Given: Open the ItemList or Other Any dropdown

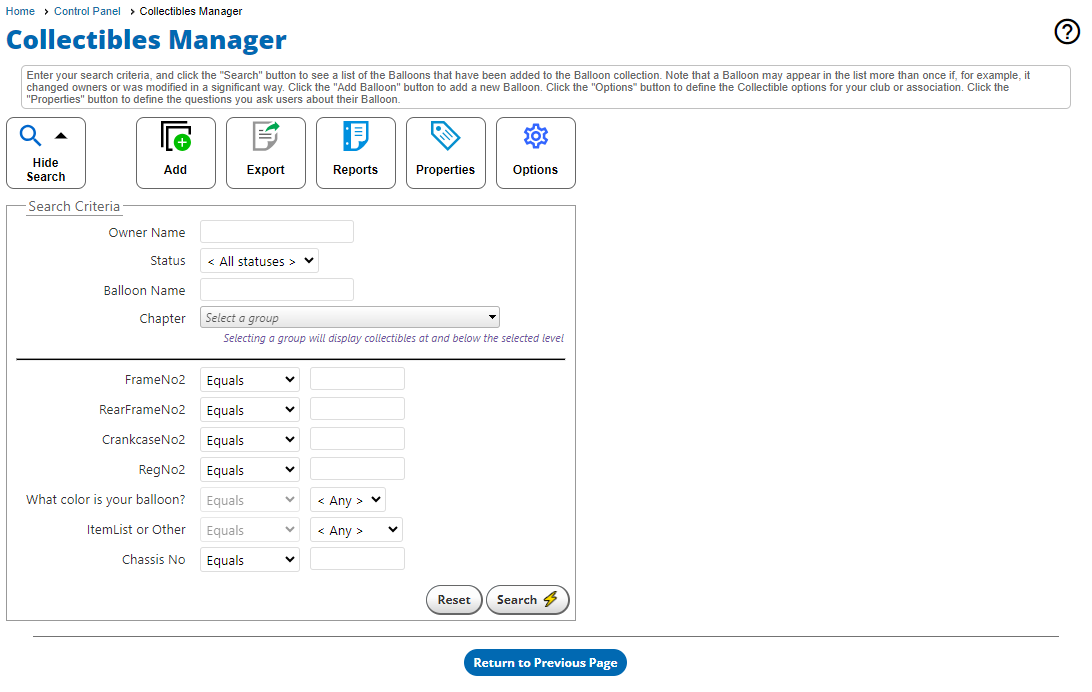Looking at the screenshot, I should (356, 530).
